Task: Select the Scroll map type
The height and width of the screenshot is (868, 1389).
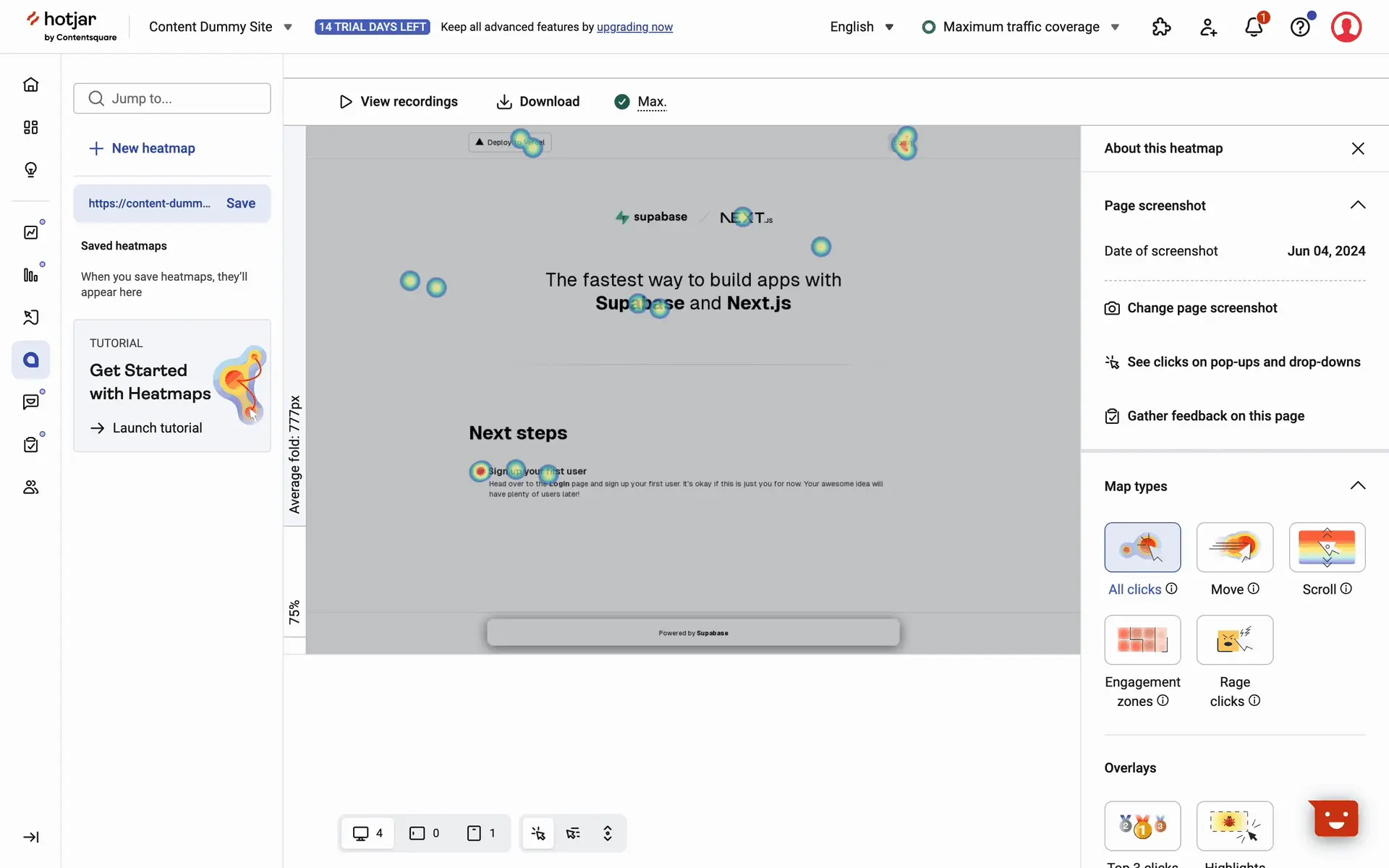Action: tap(1327, 548)
